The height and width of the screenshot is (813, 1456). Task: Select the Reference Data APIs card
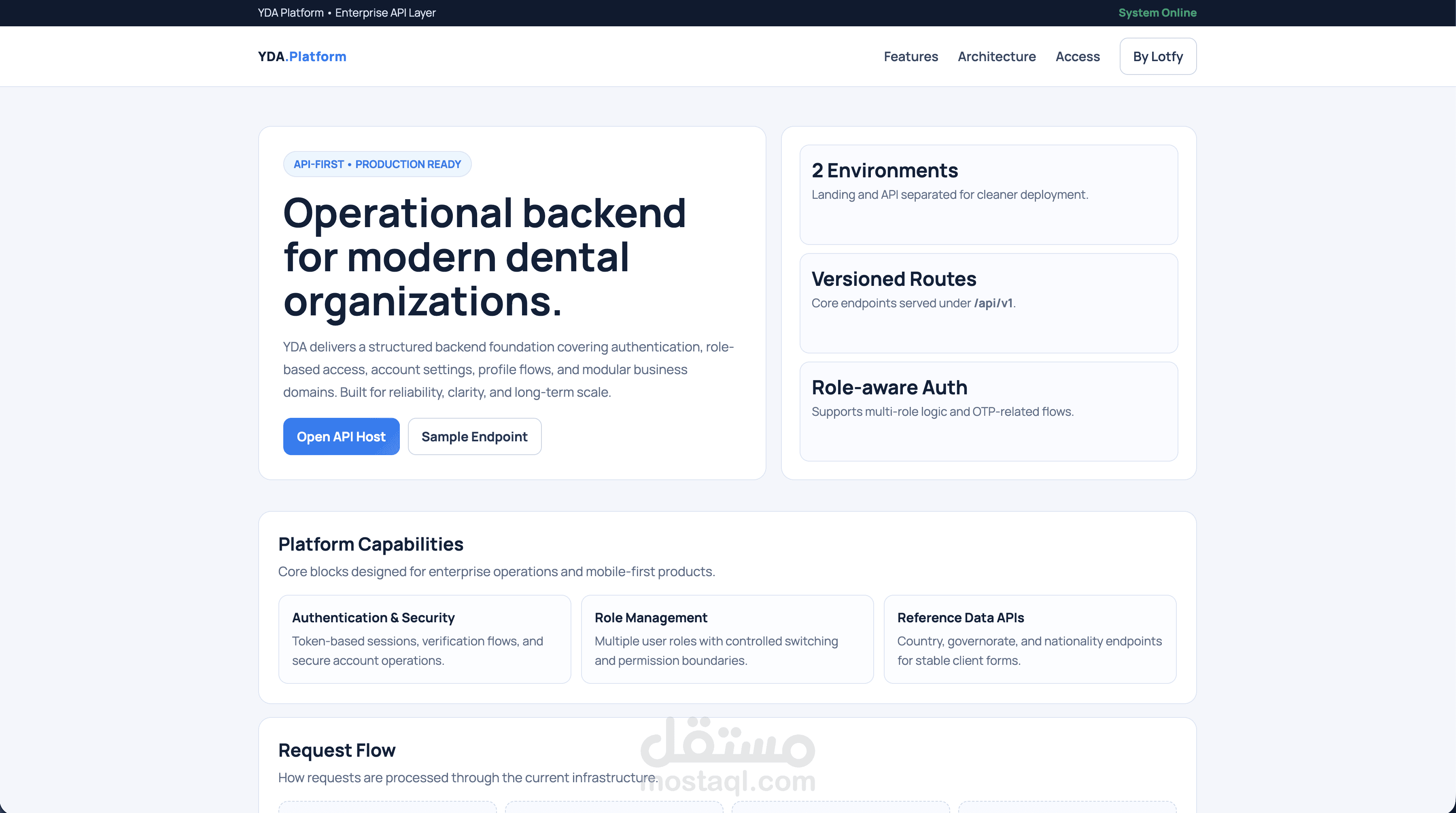click(1029, 639)
